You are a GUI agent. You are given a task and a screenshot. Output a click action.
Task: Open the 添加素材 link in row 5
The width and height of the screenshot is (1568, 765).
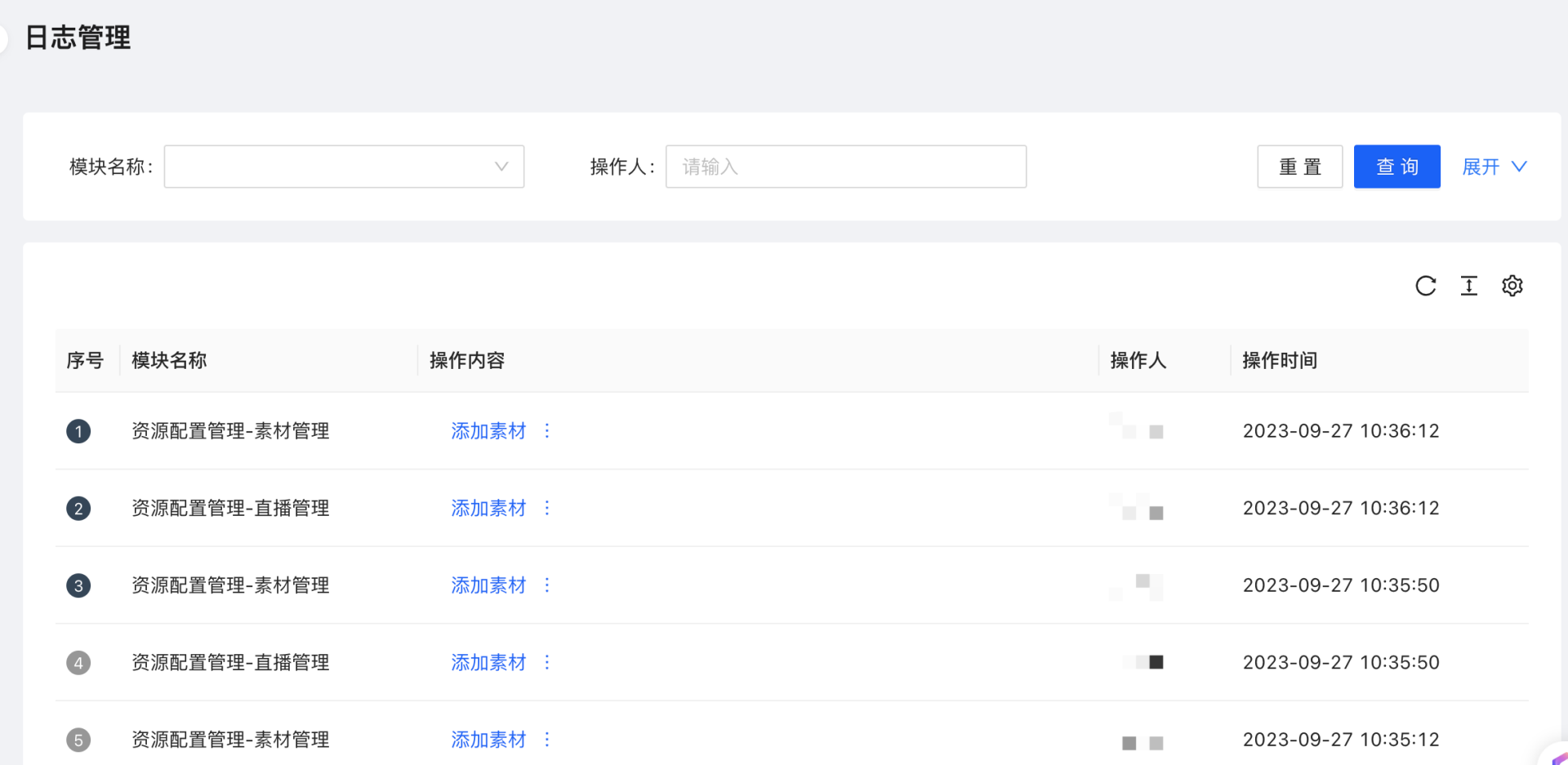pos(488,740)
